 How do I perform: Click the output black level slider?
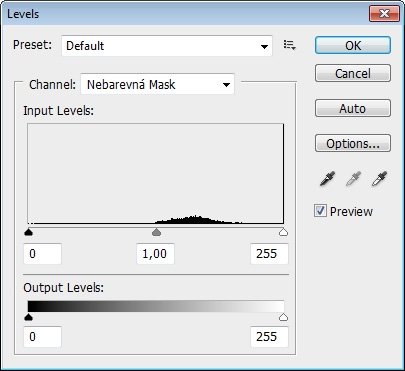(29, 317)
